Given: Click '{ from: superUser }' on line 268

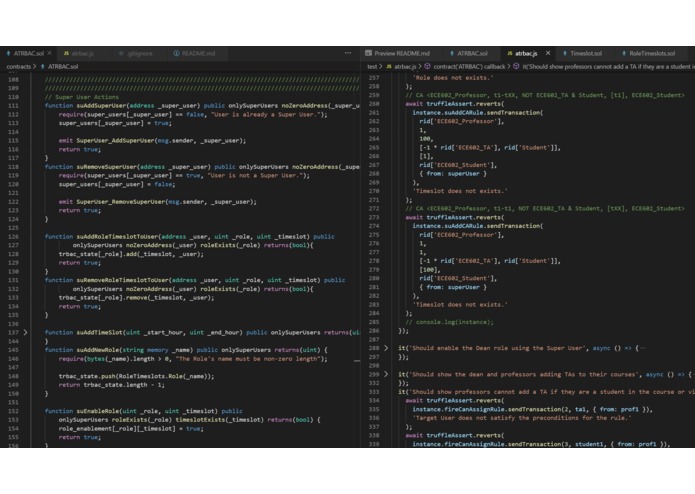Looking at the screenshot, I should (x=453, y=174).
